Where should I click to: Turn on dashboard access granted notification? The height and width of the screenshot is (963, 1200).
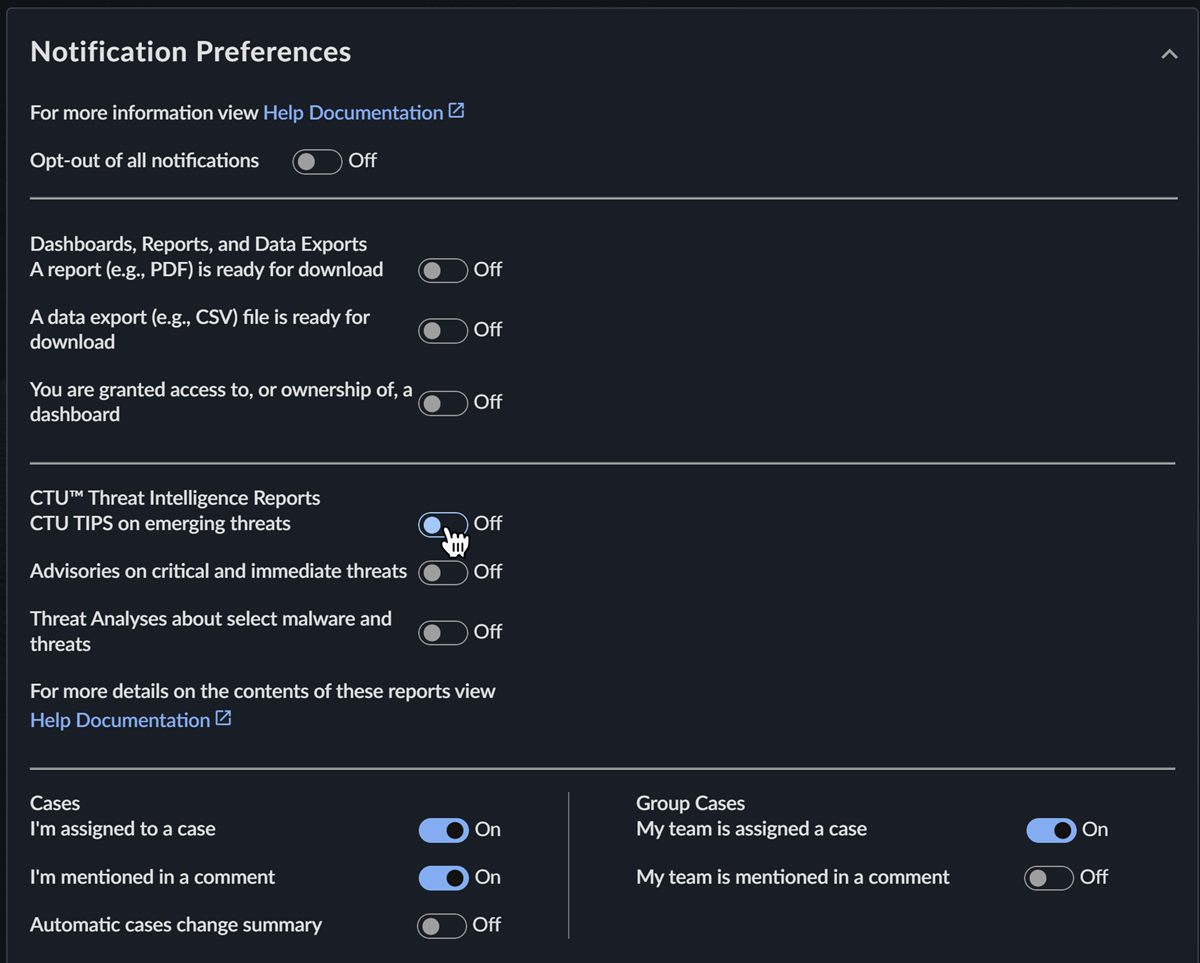tap(443, 402)
